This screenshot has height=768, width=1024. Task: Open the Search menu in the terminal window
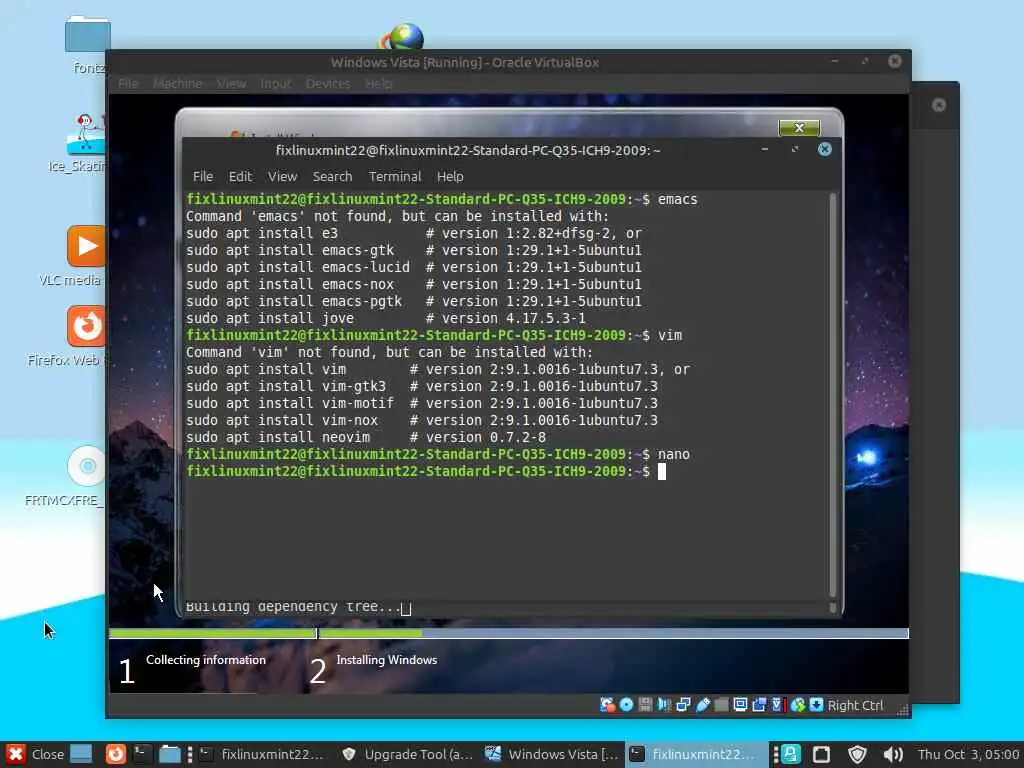[x=332, y=176]
